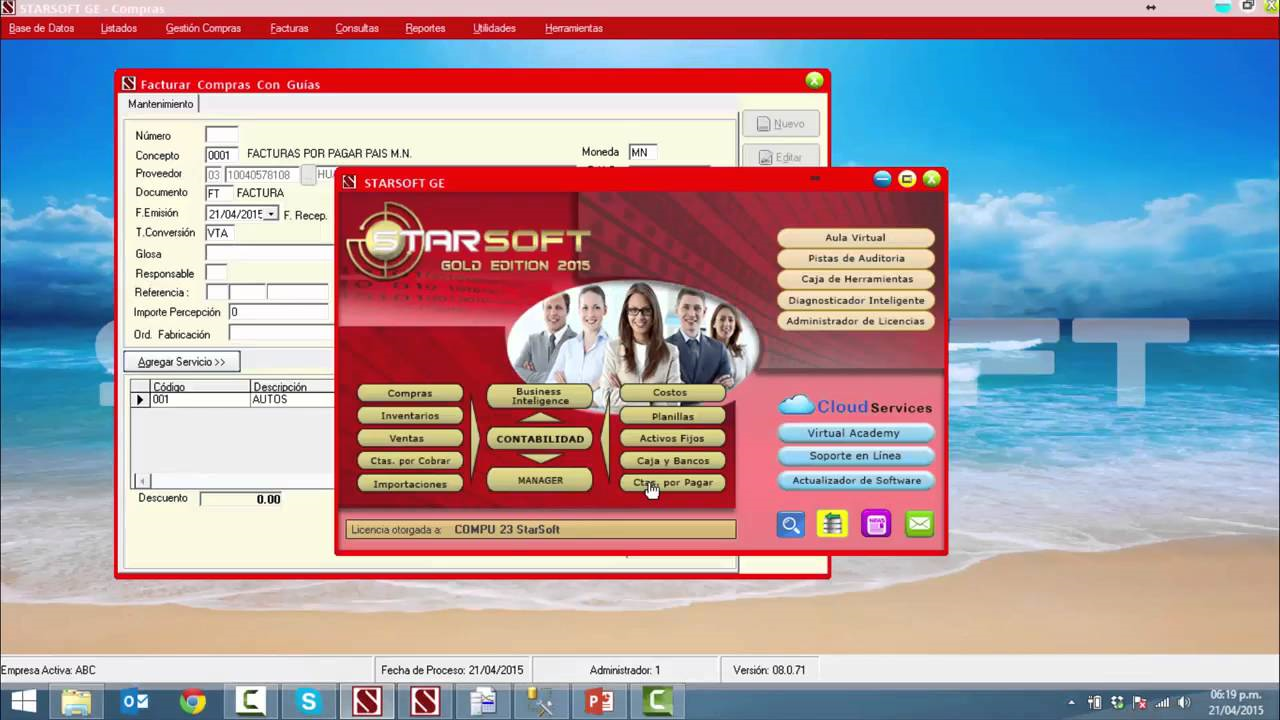Click the blue search magnifier icon

[790, 524]
